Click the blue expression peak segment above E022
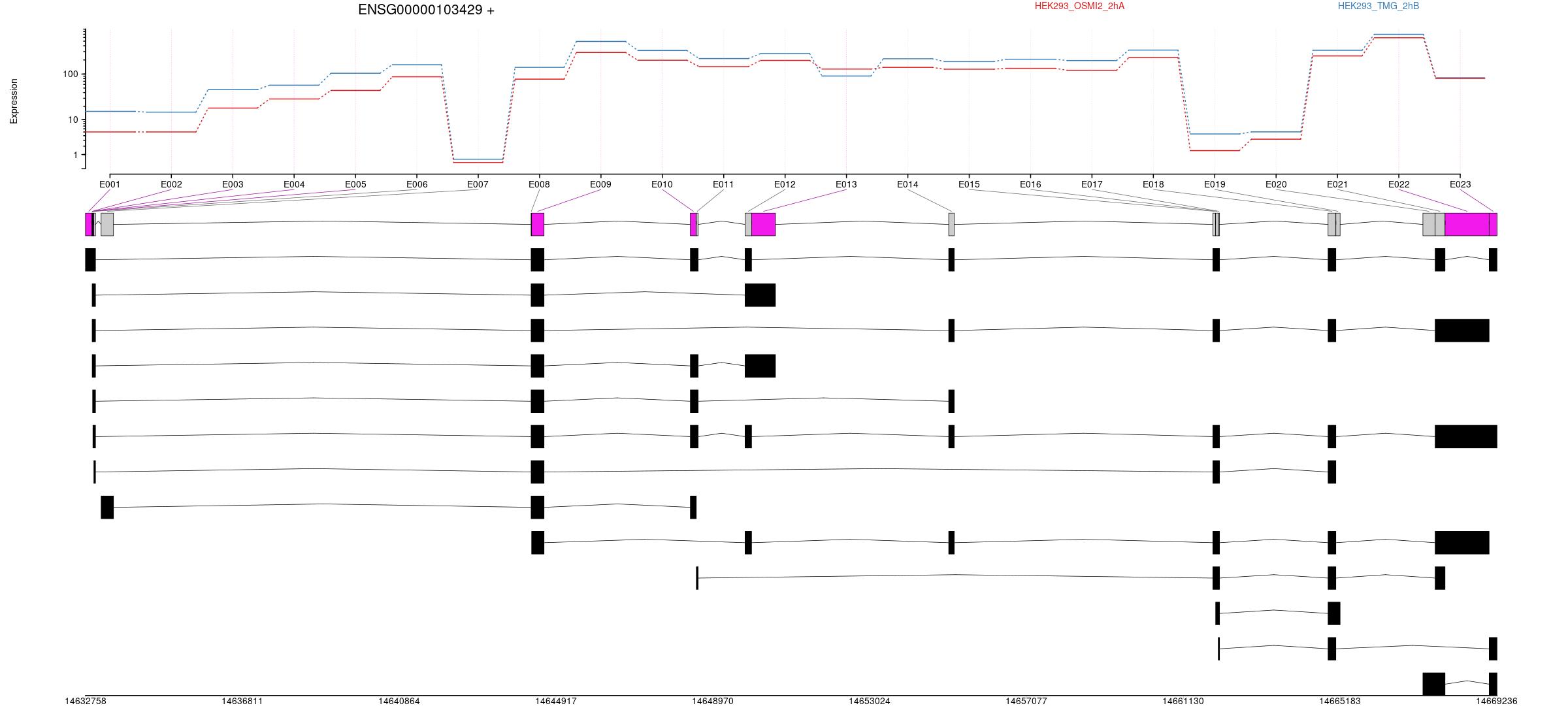This screenshot has width=1568, height=712. point(1399,34)
